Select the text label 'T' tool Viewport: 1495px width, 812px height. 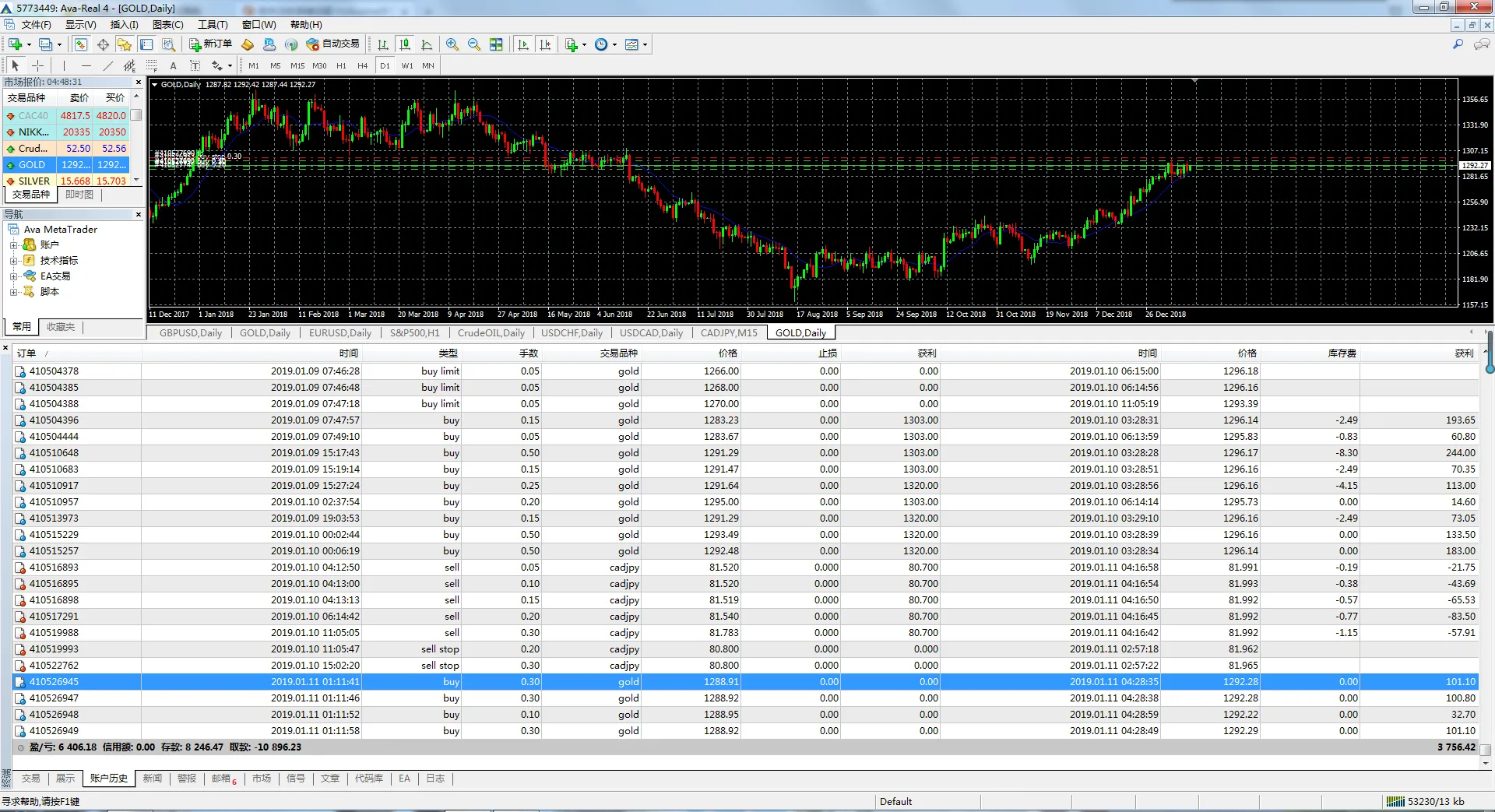[x=195, y=65]
